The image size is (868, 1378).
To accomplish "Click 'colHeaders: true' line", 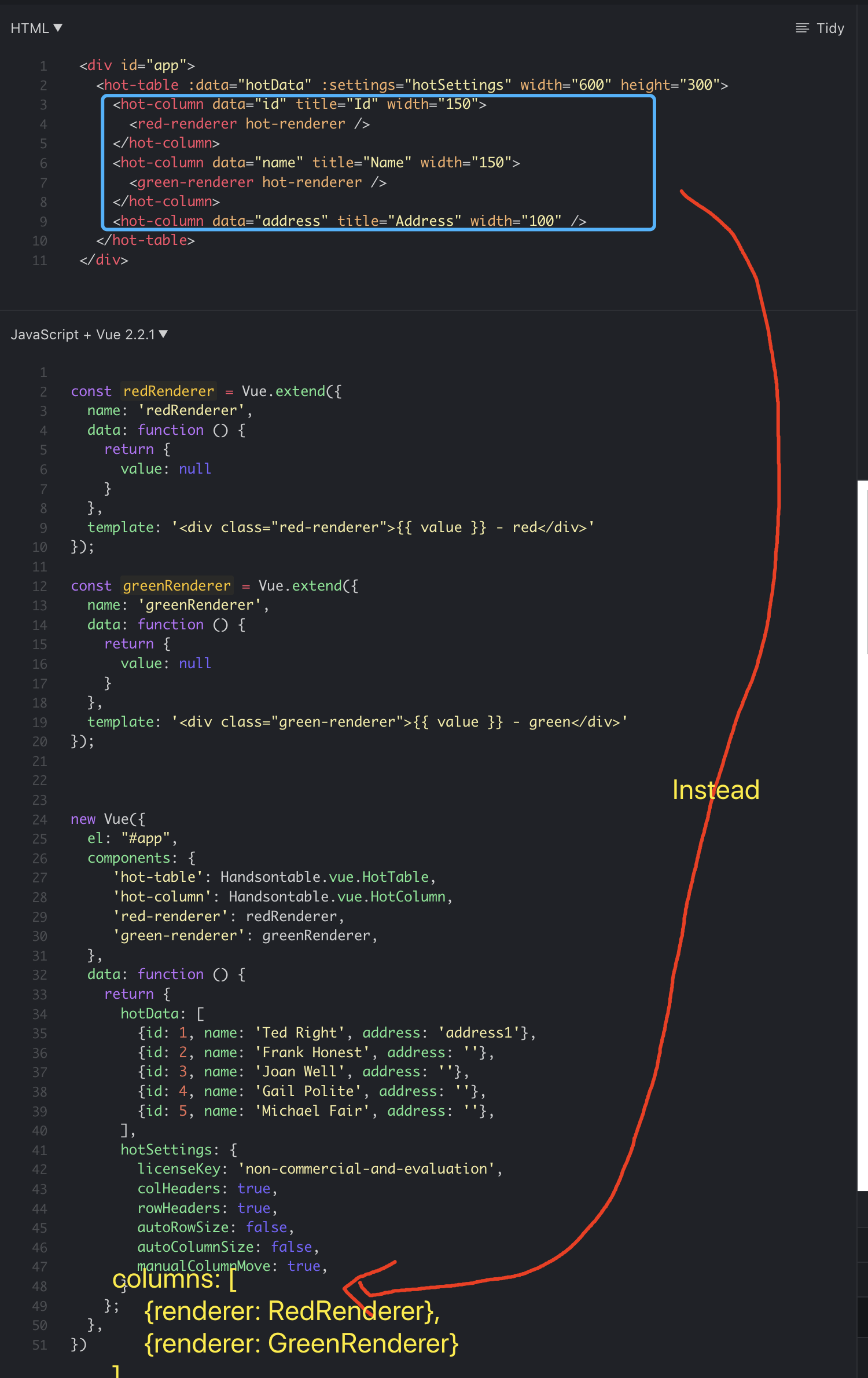I will coord(208,1189).
